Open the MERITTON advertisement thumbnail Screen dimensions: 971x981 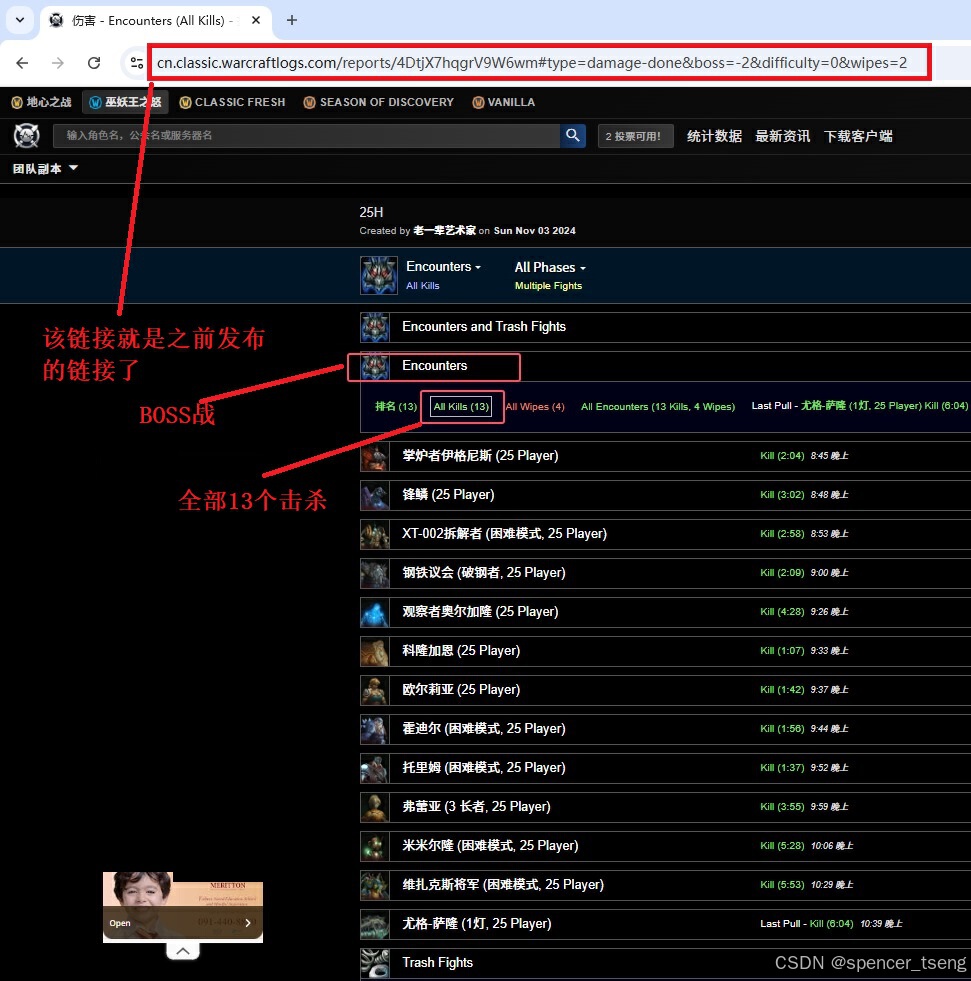183,907
